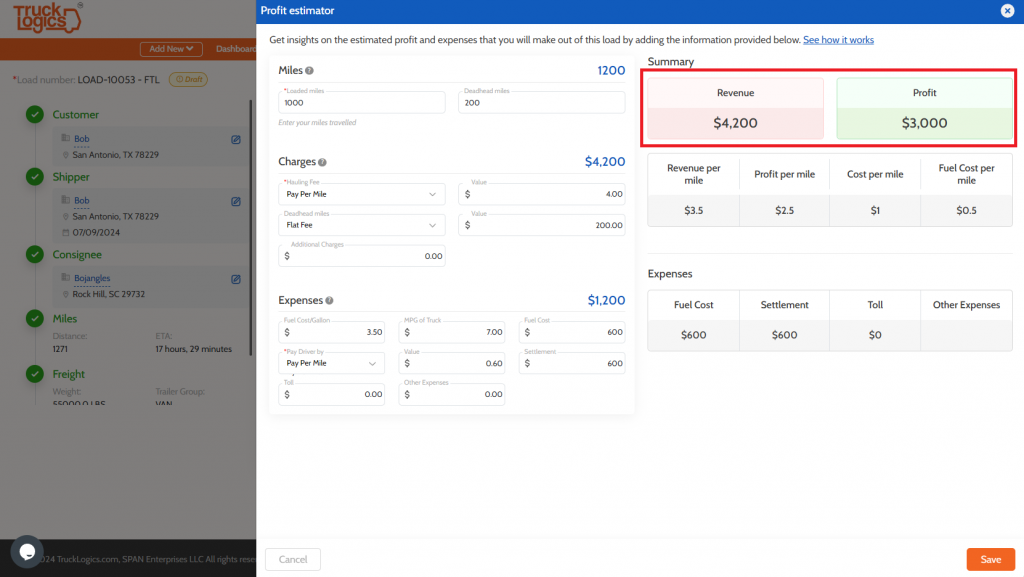The image size is (1024, 577).
Task: Click the Profit per mile value $2.5
Action: (784, 210)
